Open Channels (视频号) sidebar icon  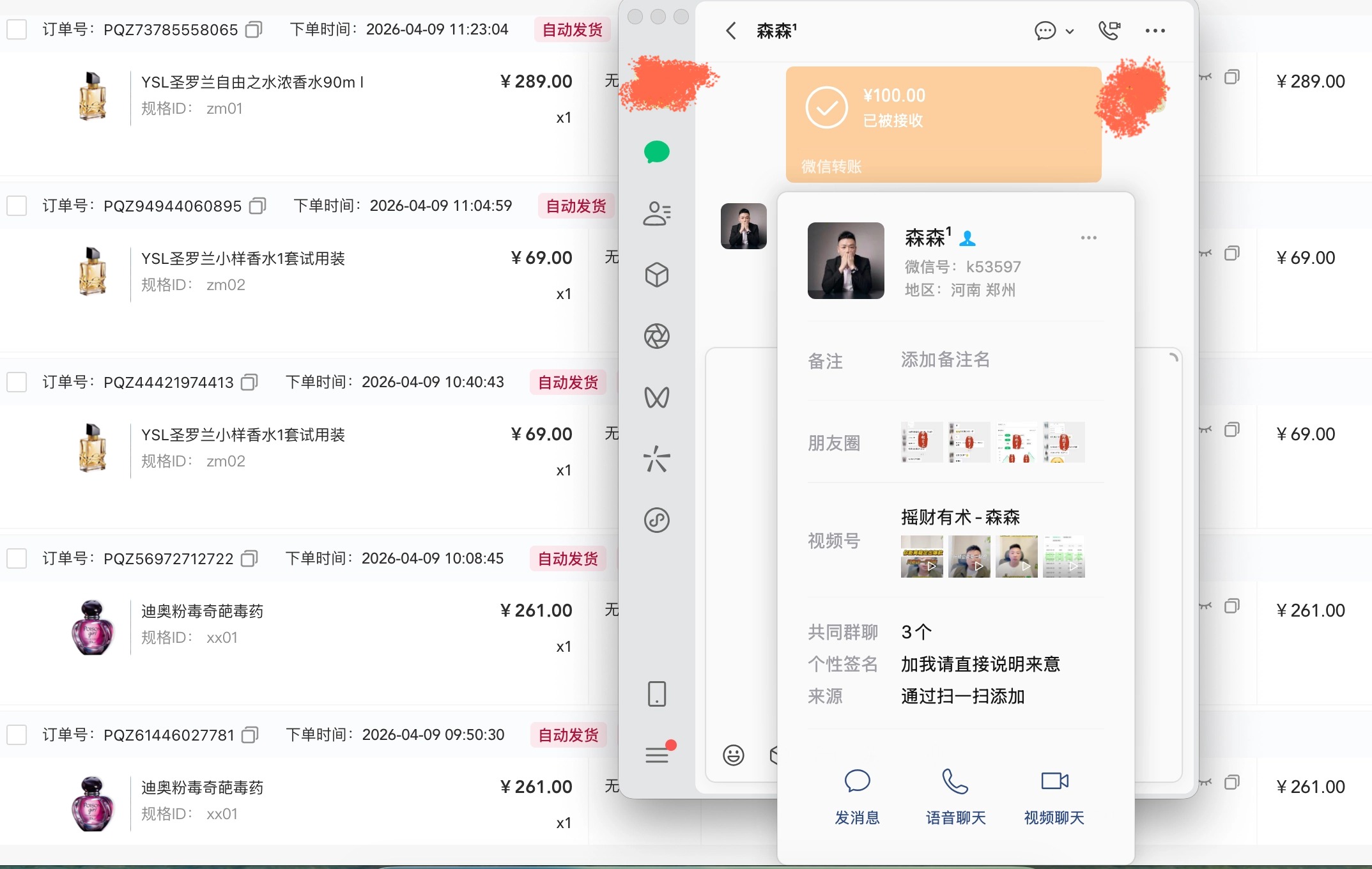657,397
